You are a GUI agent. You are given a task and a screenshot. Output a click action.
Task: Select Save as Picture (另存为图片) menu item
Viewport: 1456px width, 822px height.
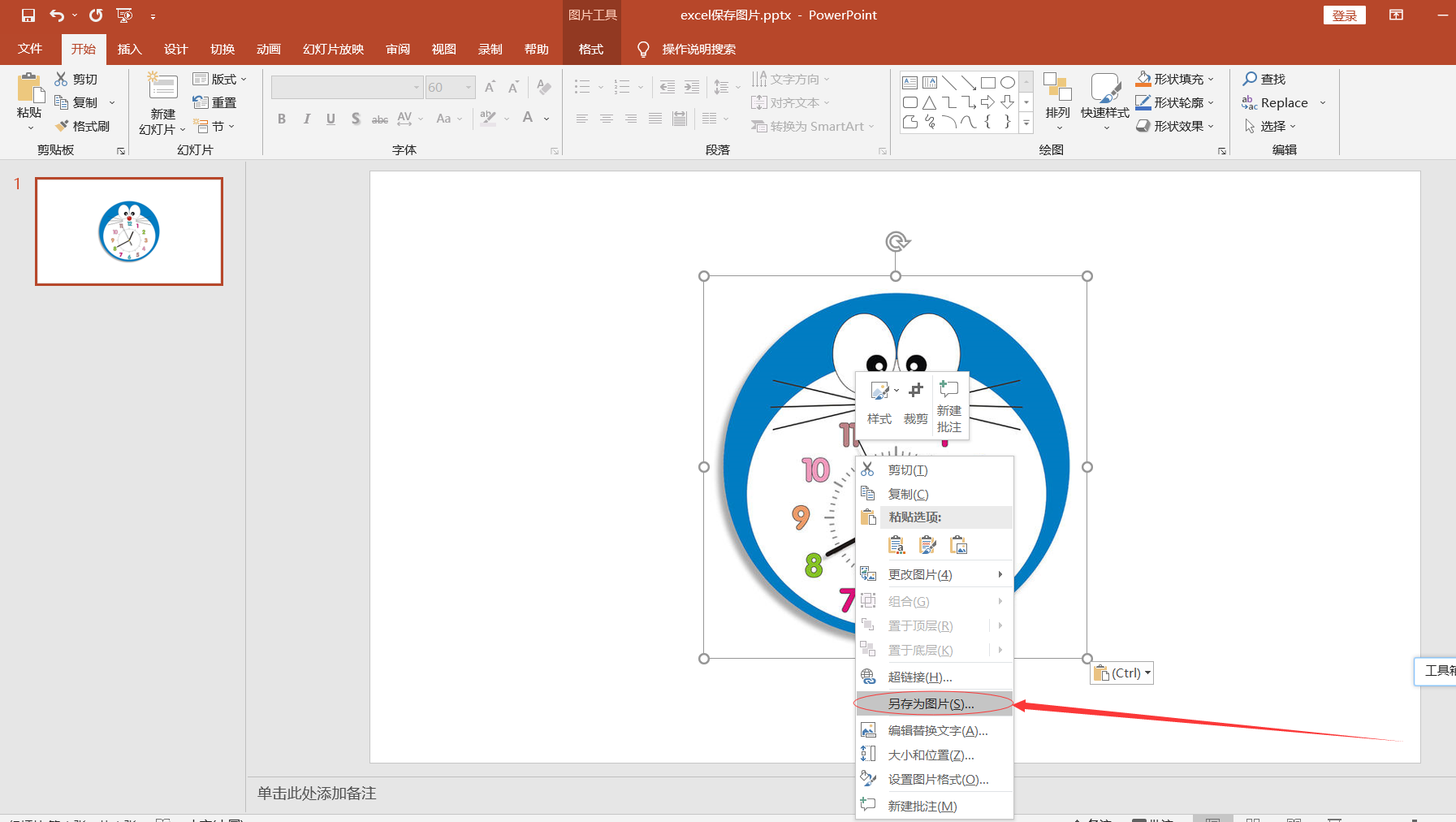pyautogui.click(x=931, y=703)
